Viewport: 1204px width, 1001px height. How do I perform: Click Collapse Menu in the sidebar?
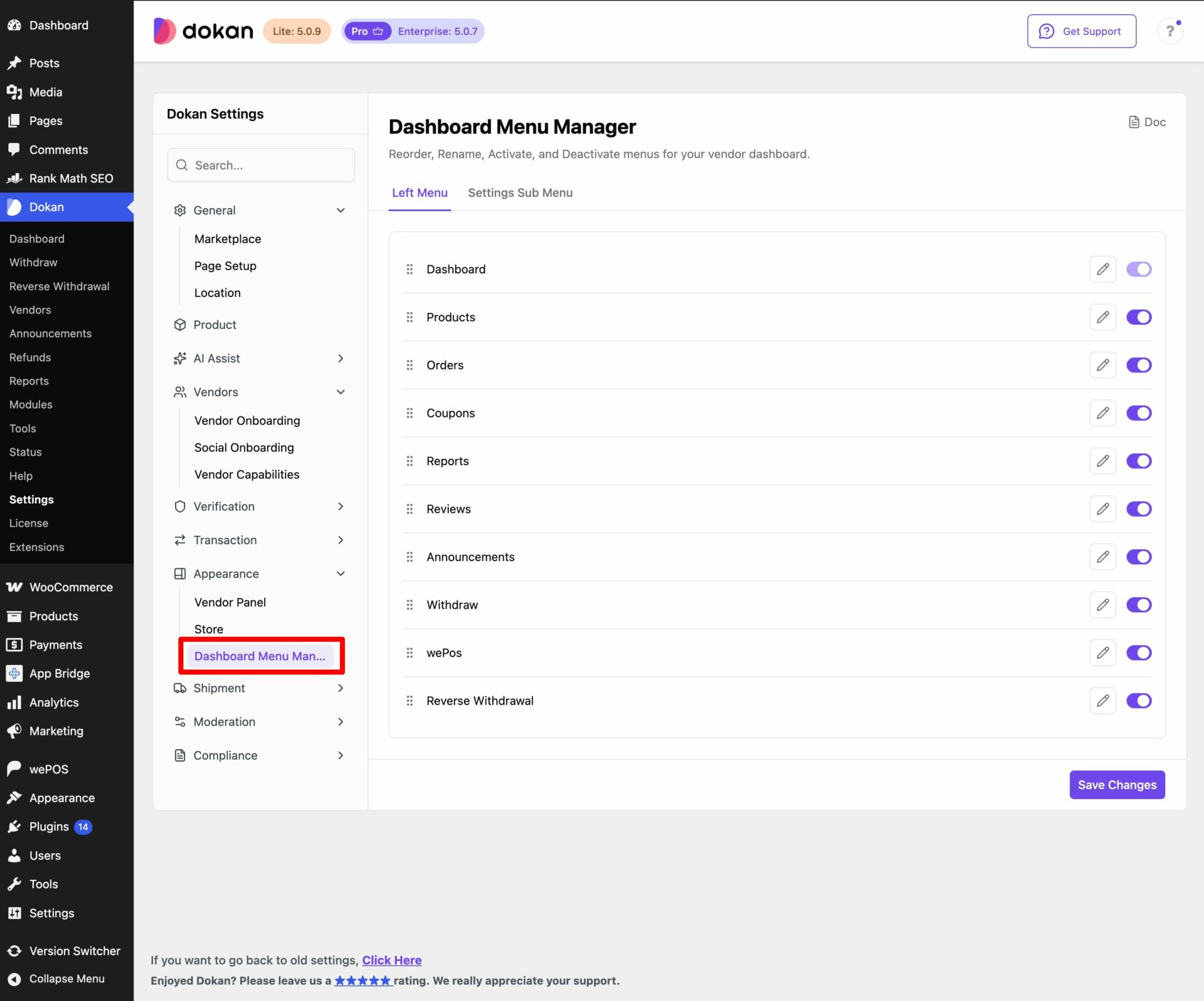pyautogui.click(x=66, y=979)
